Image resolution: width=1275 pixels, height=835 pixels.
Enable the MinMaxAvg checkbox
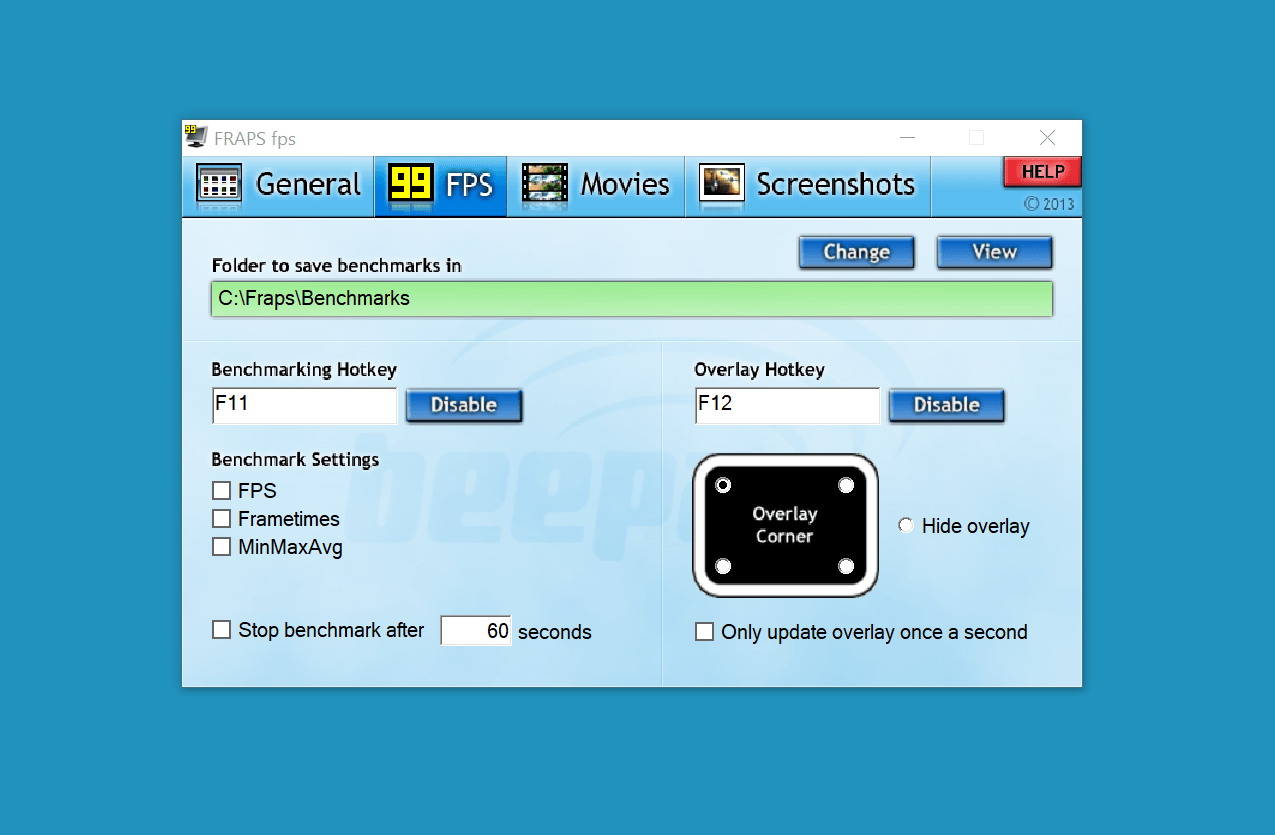[x=222, y=547]
